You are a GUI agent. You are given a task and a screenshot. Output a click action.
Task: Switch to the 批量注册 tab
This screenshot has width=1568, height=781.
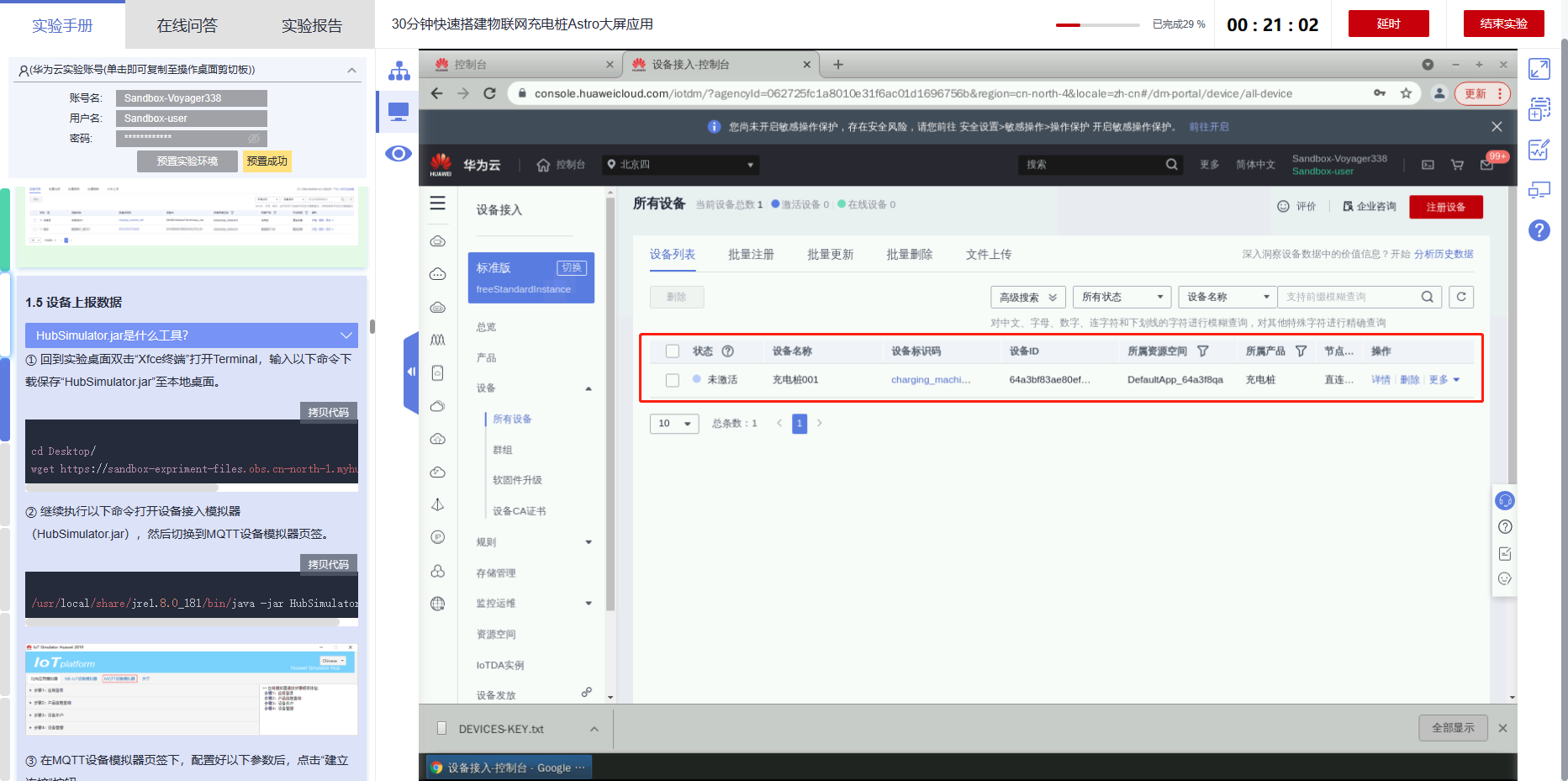click(751, 255)
